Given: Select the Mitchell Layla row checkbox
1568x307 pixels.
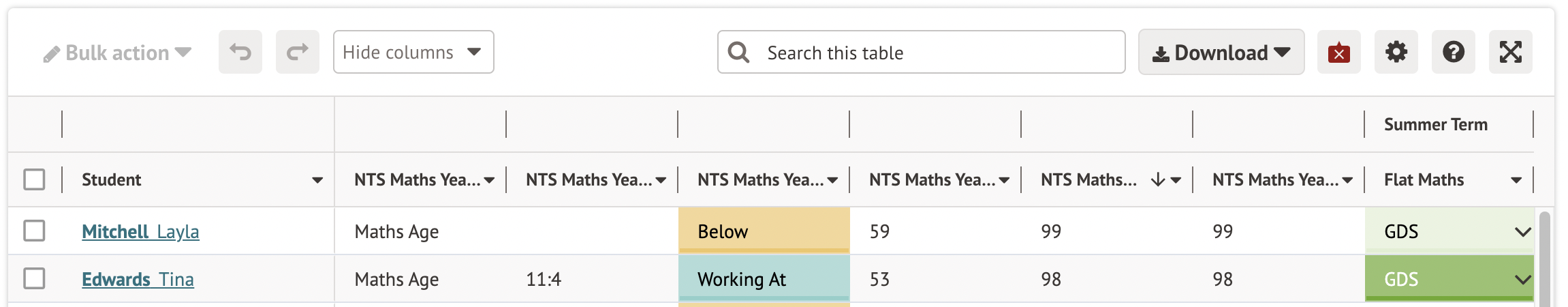Looking at the screenshot, I should tap(34, 231).
